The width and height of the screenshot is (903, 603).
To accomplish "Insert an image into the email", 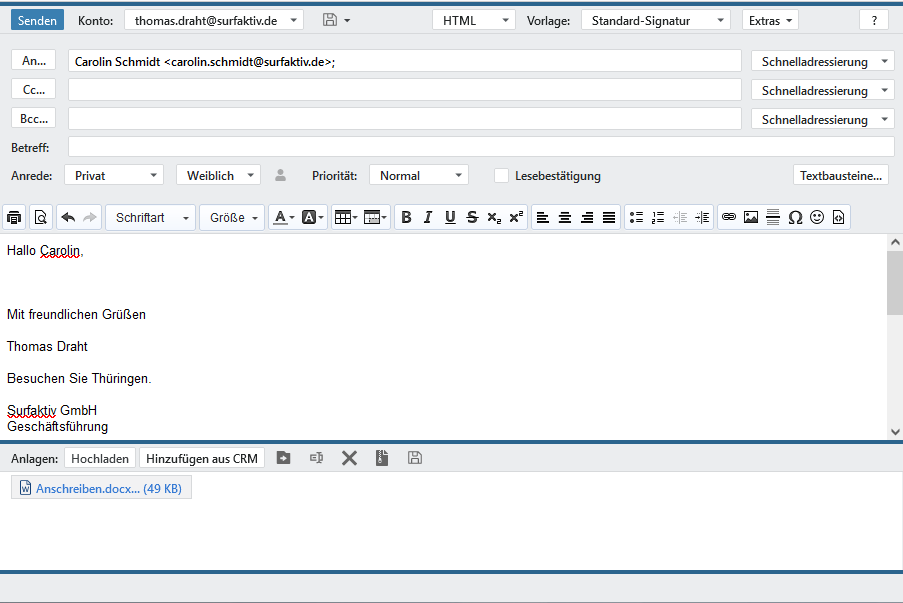I will click(x=751, y=217).
